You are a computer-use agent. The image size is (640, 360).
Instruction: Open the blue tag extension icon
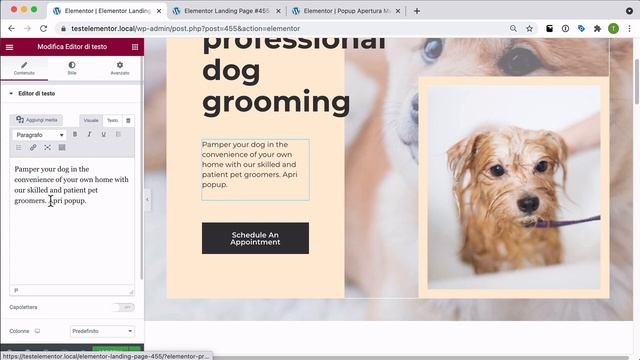[x=581, y=29]
